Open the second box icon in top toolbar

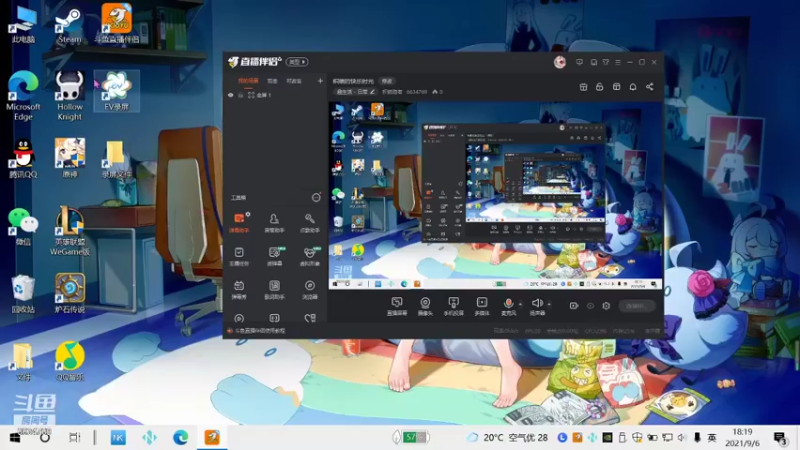pyautogui.click(x=616, y=87)
